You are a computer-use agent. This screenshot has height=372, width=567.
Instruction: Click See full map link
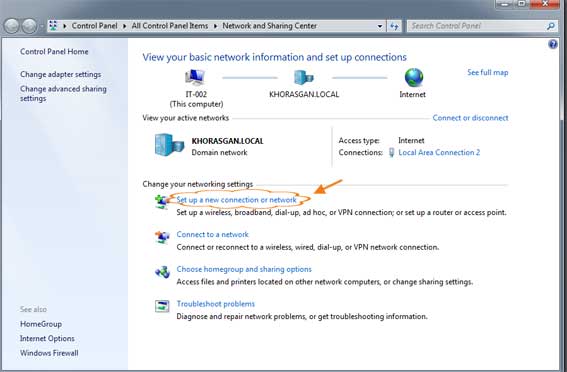pos(487,72)
